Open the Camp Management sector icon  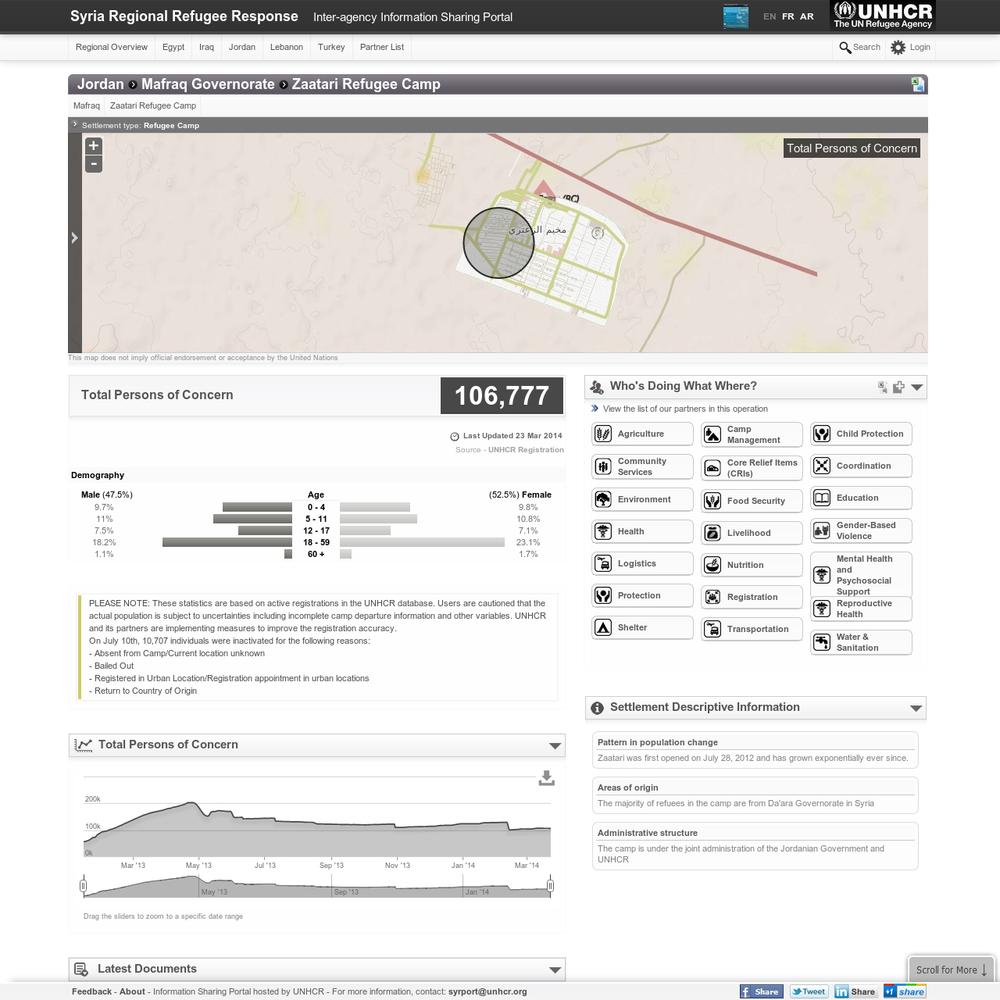click(712, 434)
